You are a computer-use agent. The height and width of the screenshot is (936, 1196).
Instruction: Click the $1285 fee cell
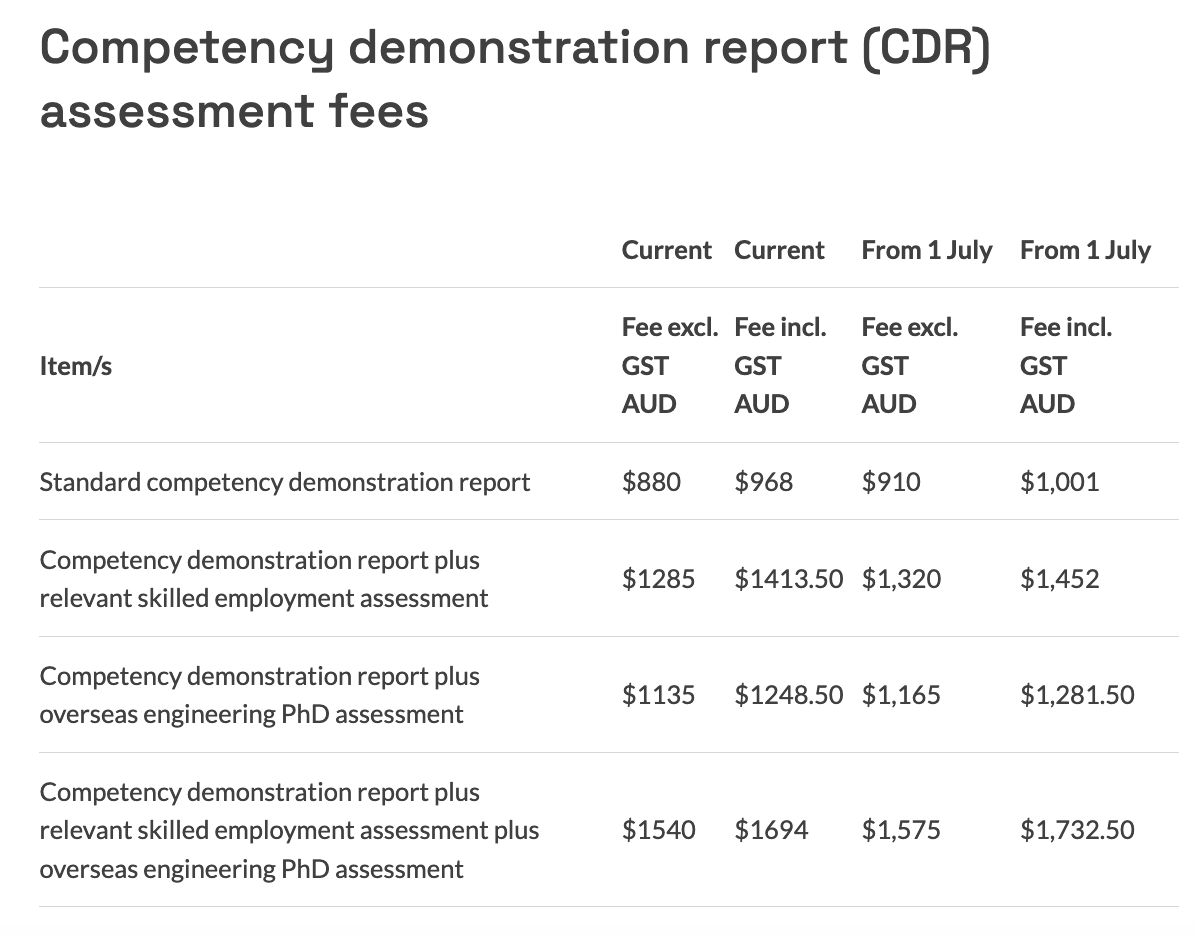tap(658, 579)
